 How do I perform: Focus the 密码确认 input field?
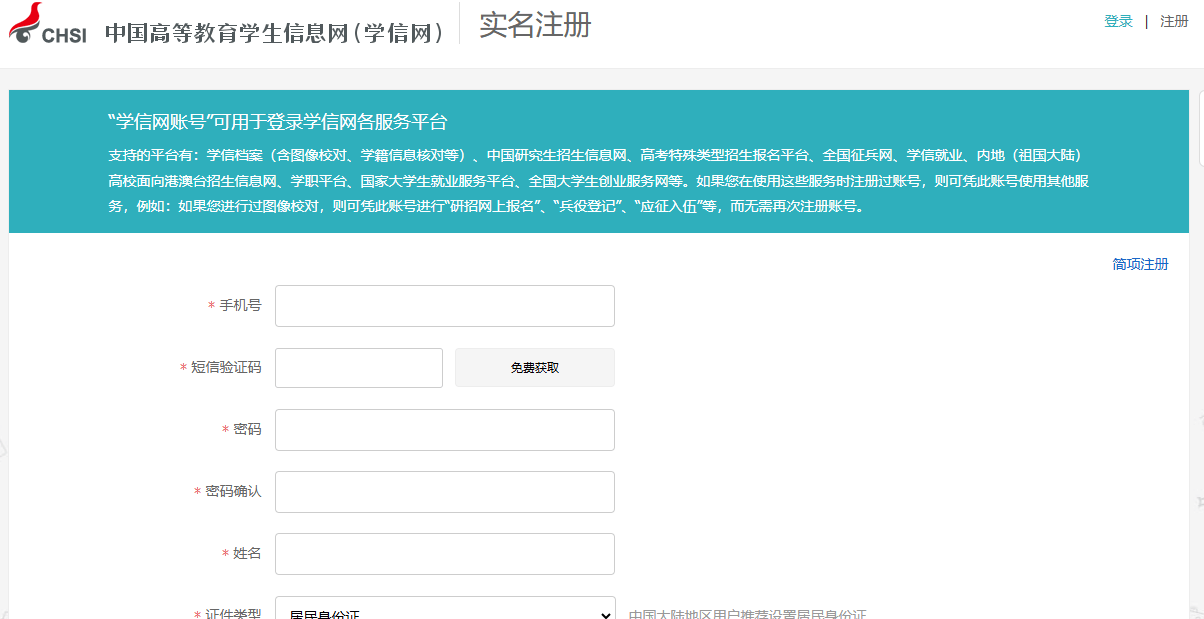click(x=445, y=492)
